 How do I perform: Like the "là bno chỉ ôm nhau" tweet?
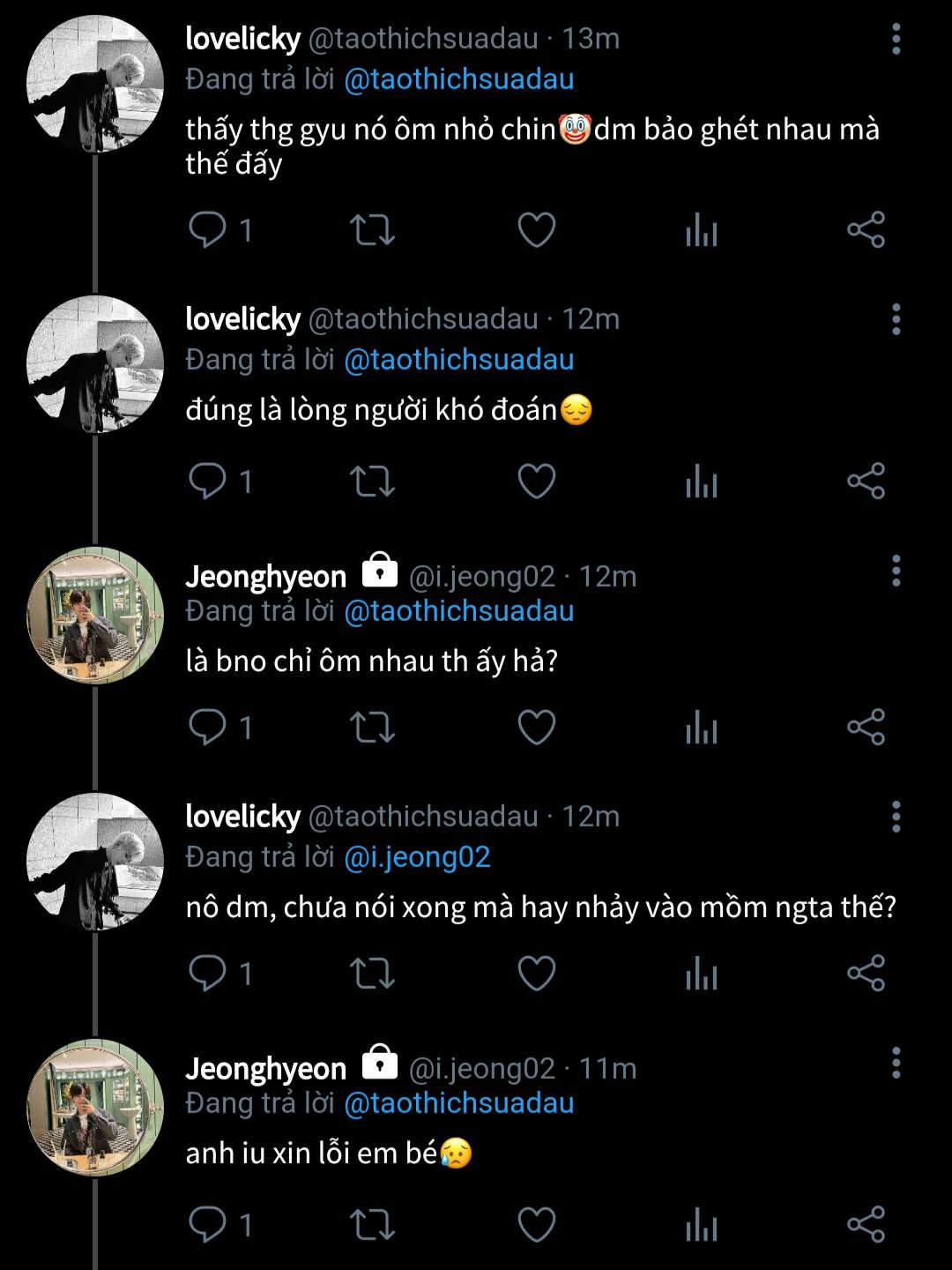(x=536, y=728)
